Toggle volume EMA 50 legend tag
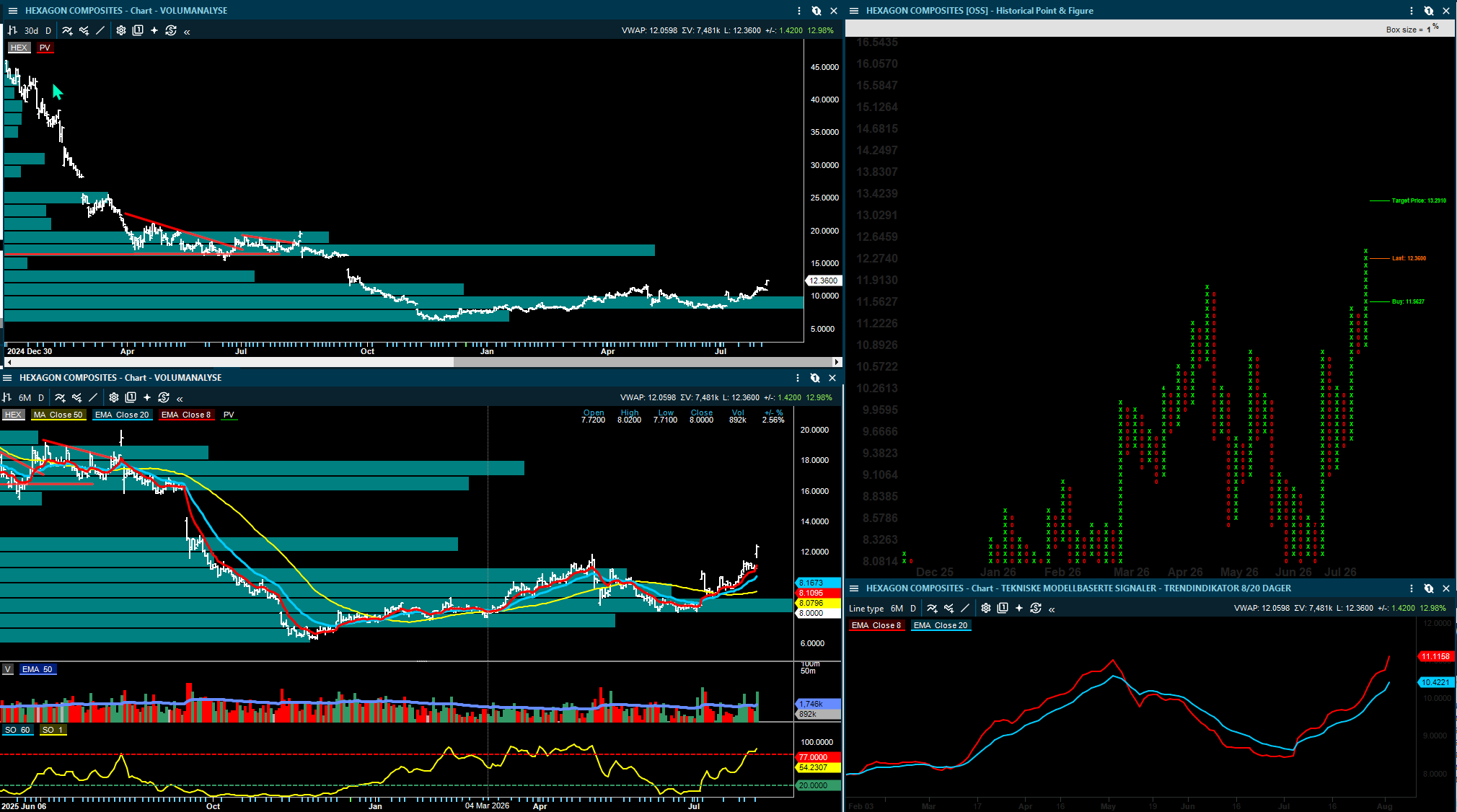Image resolution: width=1457 pixels, height=812 pixels. [38, 669]
